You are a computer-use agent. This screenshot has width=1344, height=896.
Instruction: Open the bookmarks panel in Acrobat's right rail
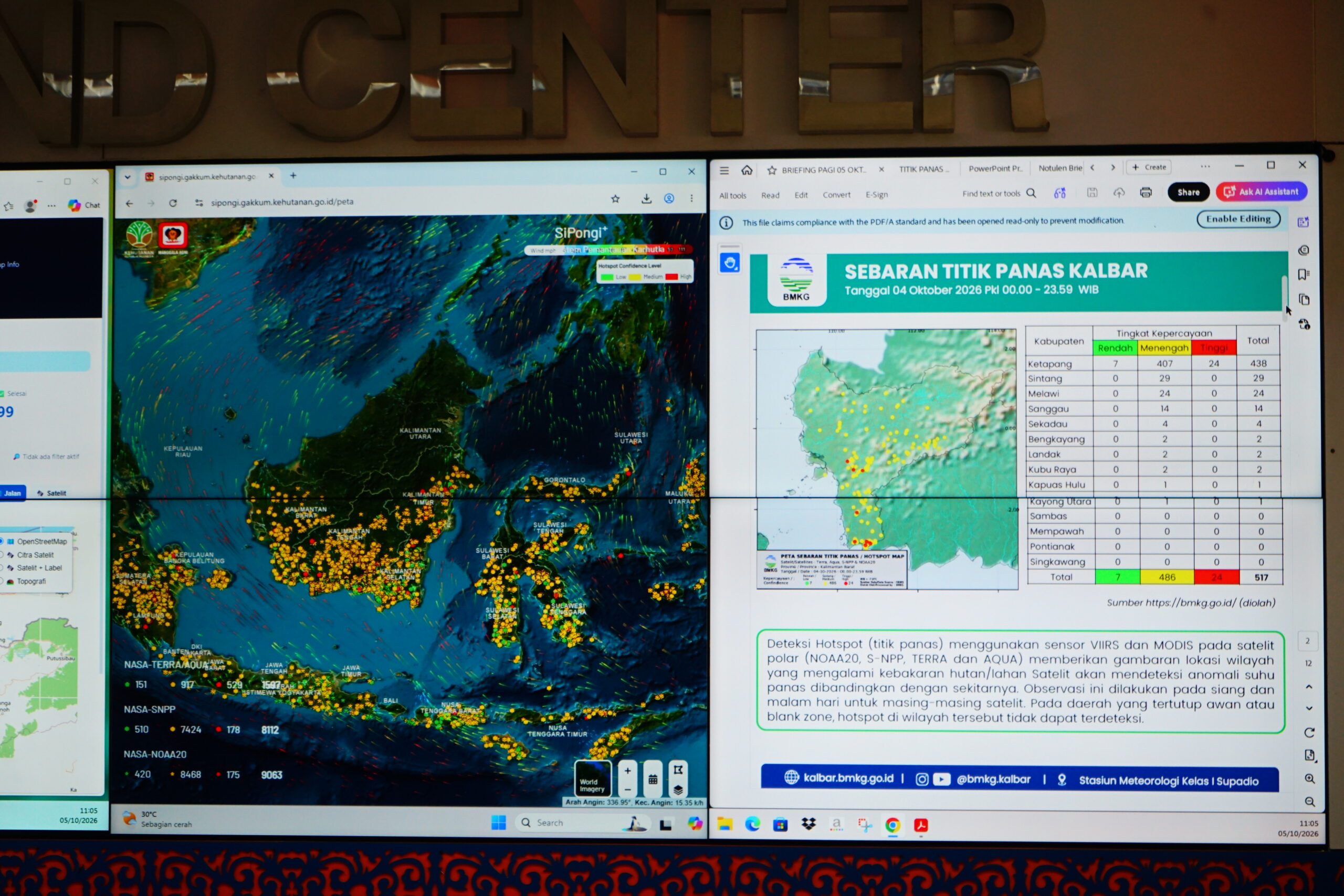coord(1303,275)
